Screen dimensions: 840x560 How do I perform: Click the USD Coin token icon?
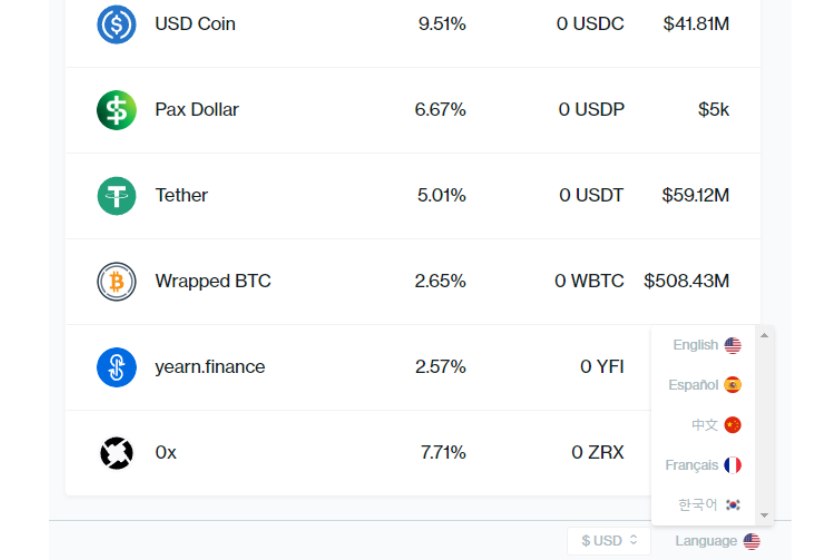116,24
